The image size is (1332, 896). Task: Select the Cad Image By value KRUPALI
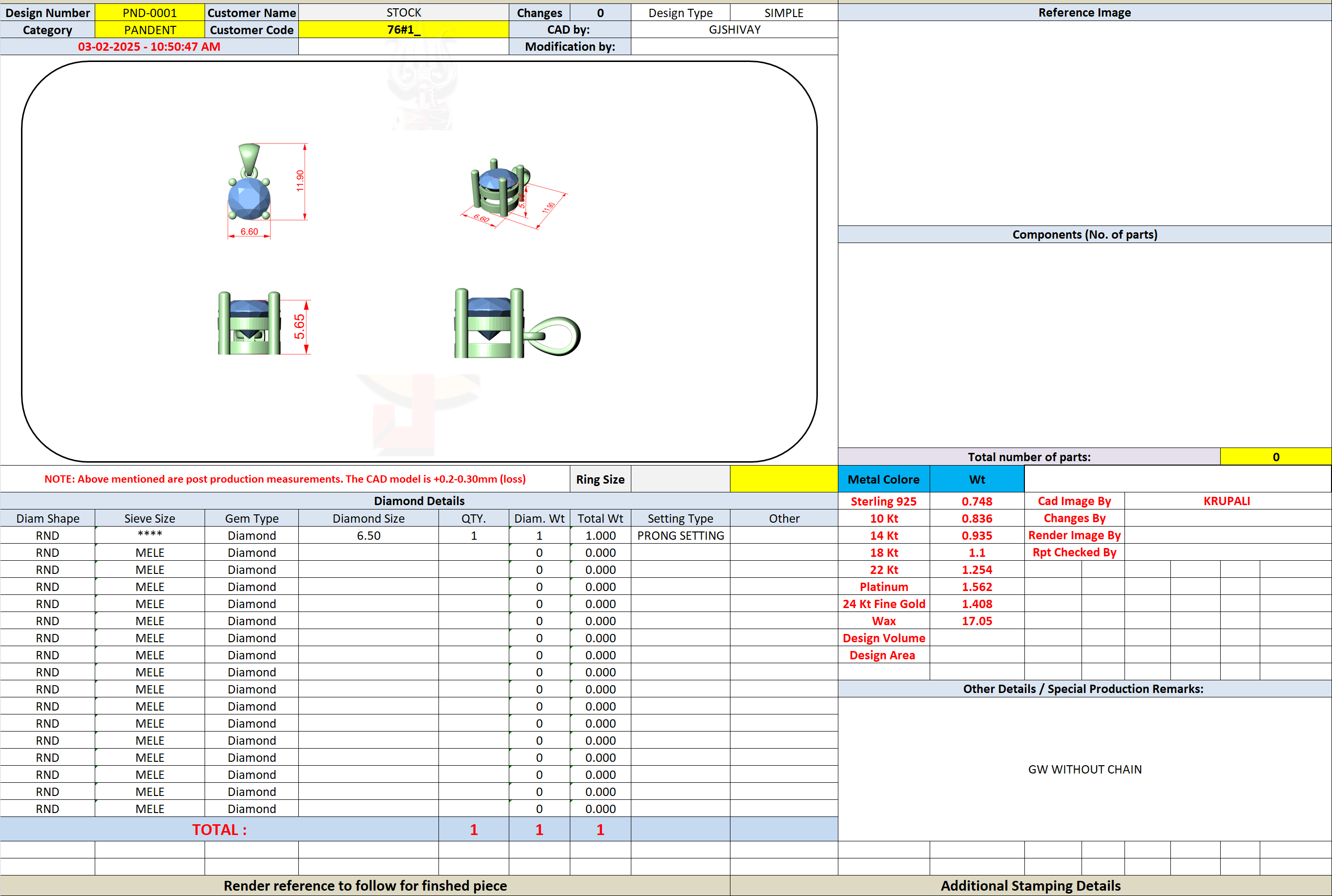tap(1227, 501)
